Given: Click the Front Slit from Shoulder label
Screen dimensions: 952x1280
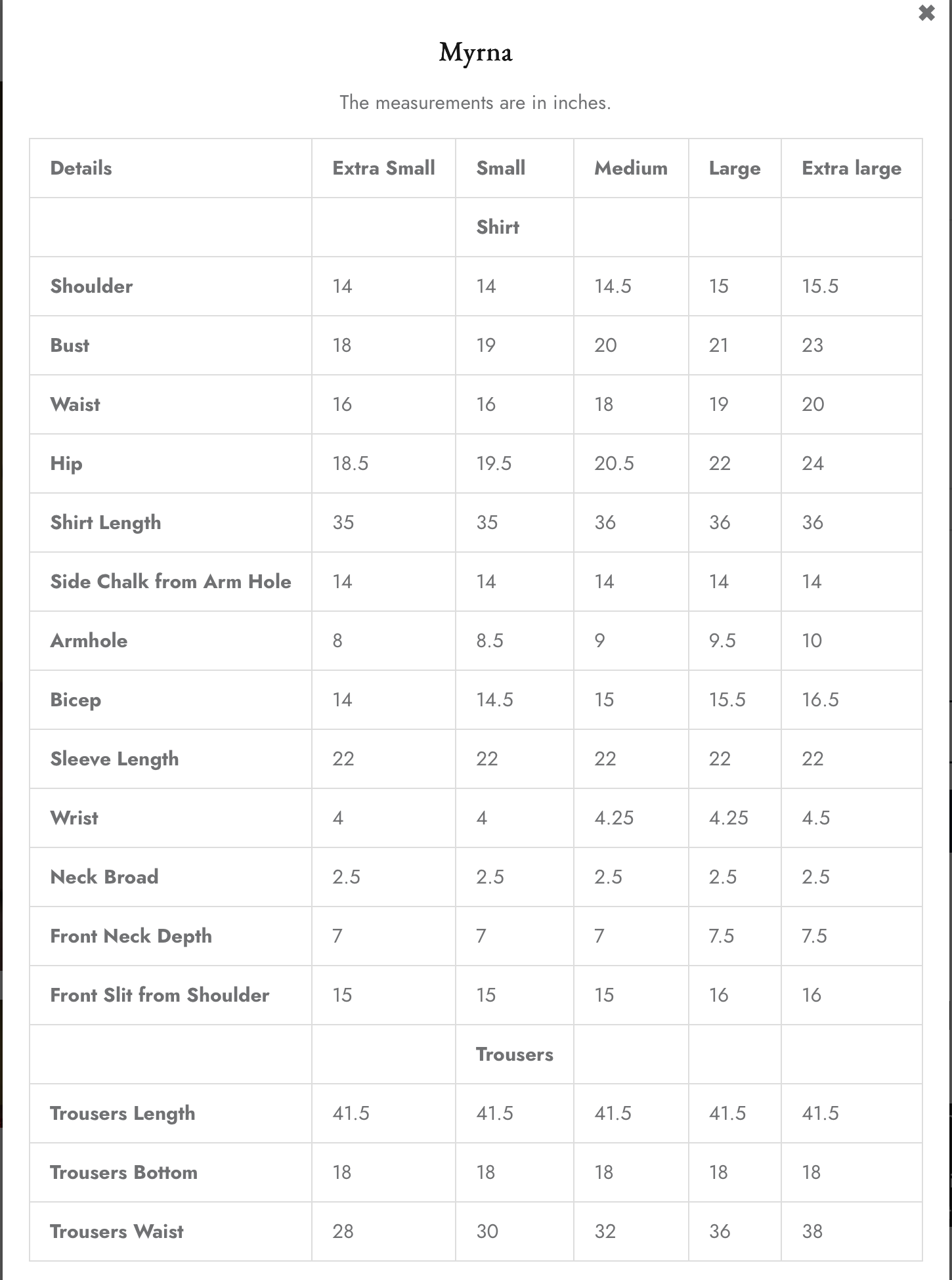Looking at the screenshot, I should coord(160,995).
